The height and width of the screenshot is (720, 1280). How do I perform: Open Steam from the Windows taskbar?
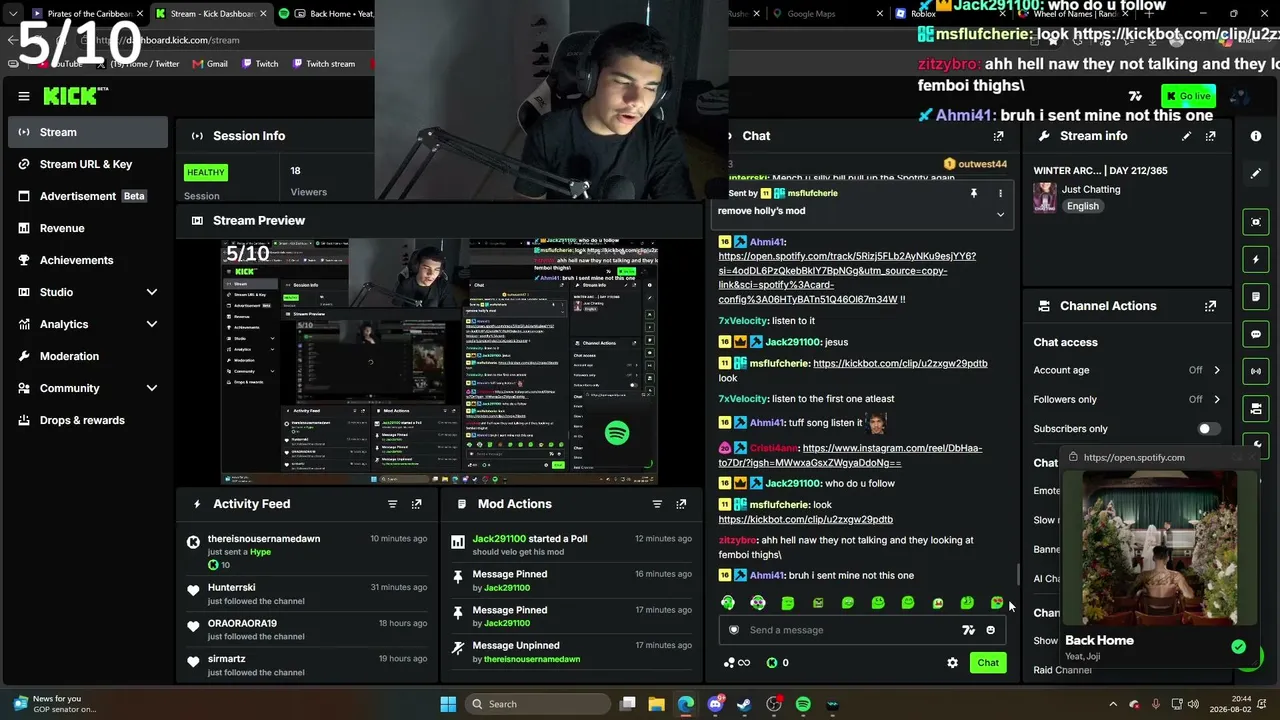[744, 704]
